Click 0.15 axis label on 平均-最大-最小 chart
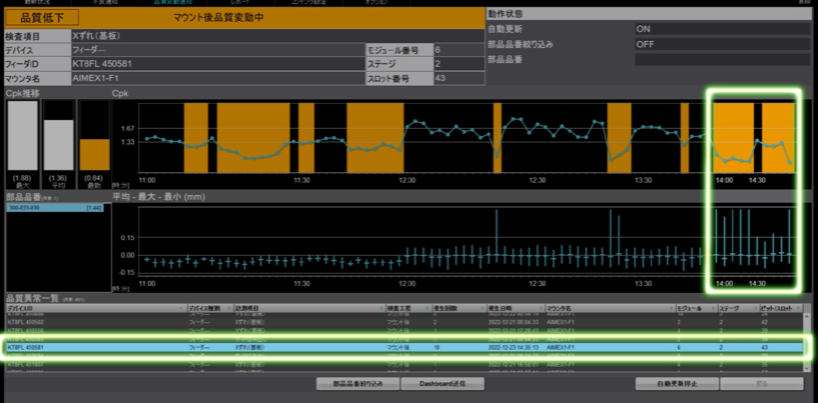Screen dimensions: 818x403 click(x=128, y=238)
